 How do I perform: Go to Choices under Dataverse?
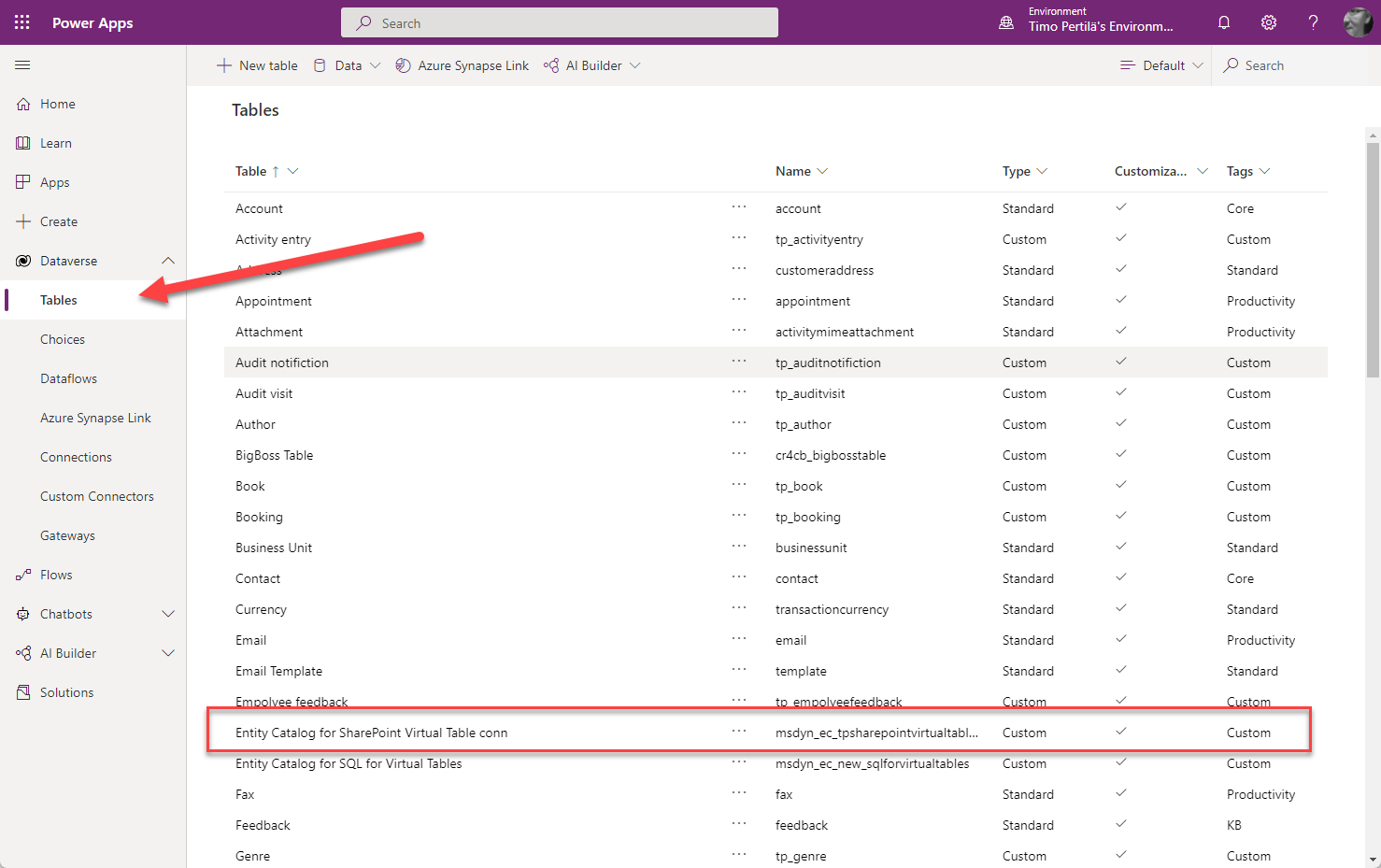[x=63, y=339]
